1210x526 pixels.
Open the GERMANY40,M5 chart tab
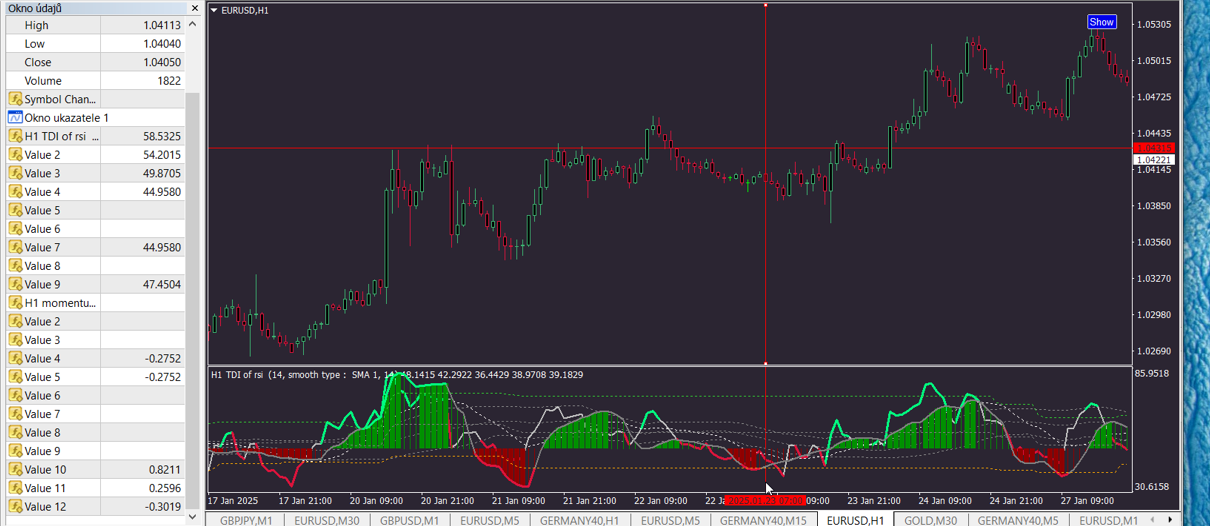(x=1017, y=520)
